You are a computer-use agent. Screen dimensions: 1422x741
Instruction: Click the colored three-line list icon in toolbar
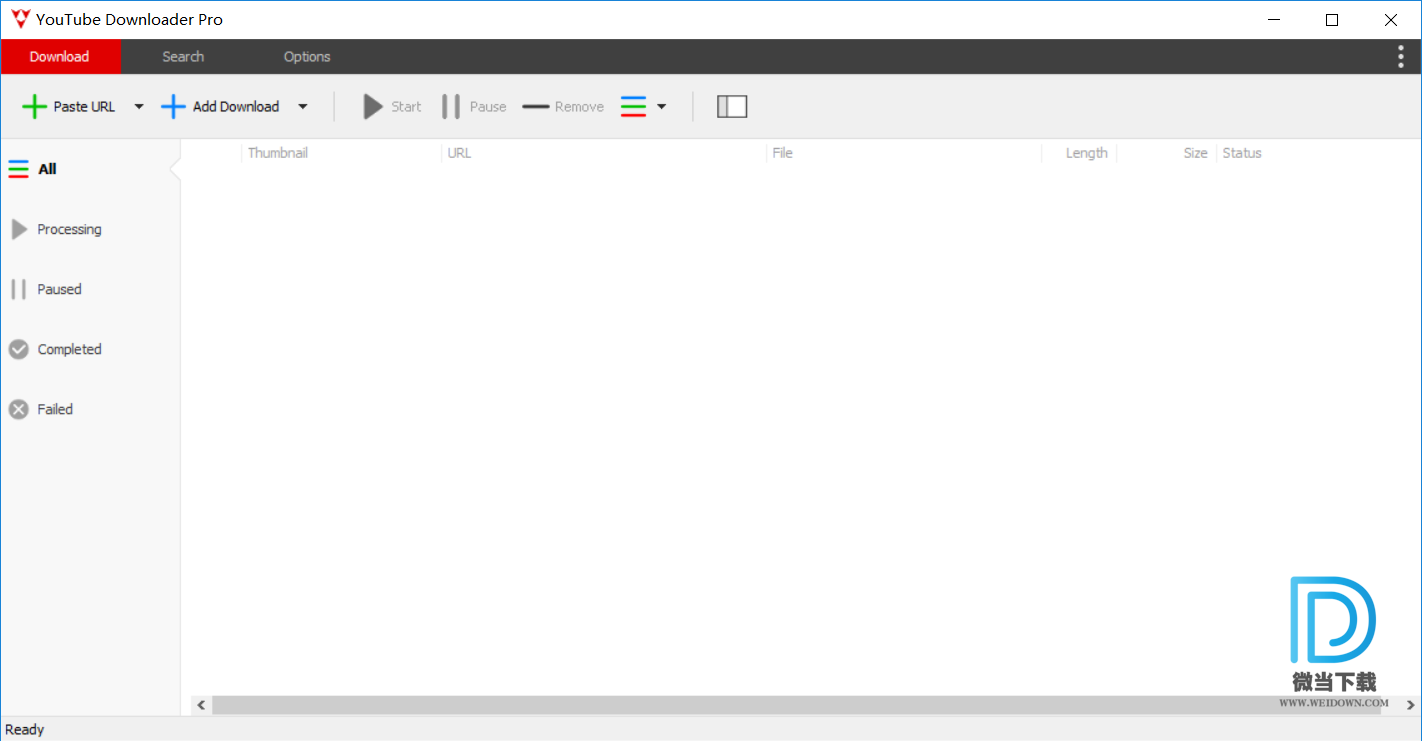[x=634, y=107]
